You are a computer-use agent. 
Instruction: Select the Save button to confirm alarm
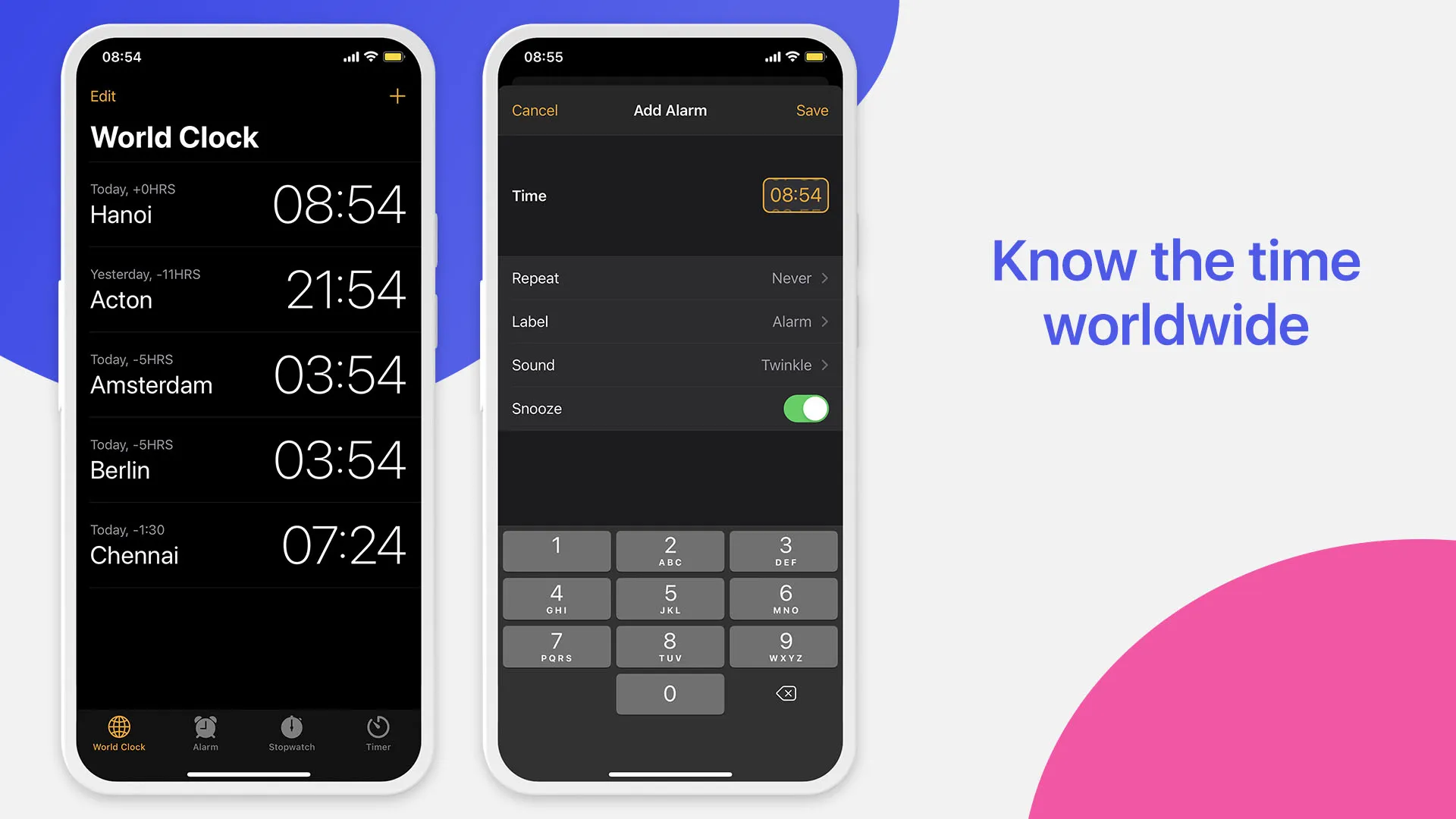coord(813,110)
